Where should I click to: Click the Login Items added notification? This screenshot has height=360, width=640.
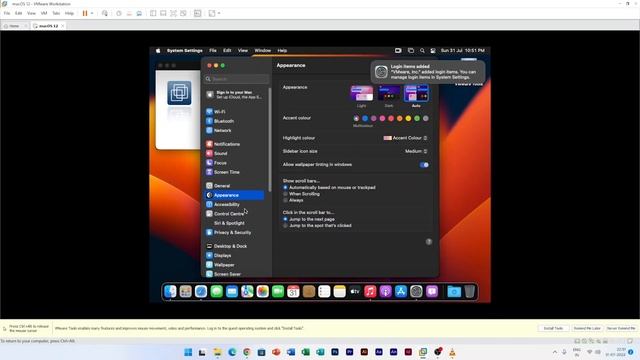point(428,72)
